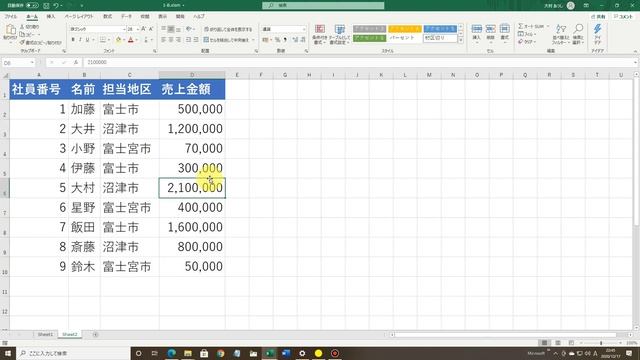Expand the cell styles gallery arrow
The image size is (640, 360).
[x=461, y=41]
